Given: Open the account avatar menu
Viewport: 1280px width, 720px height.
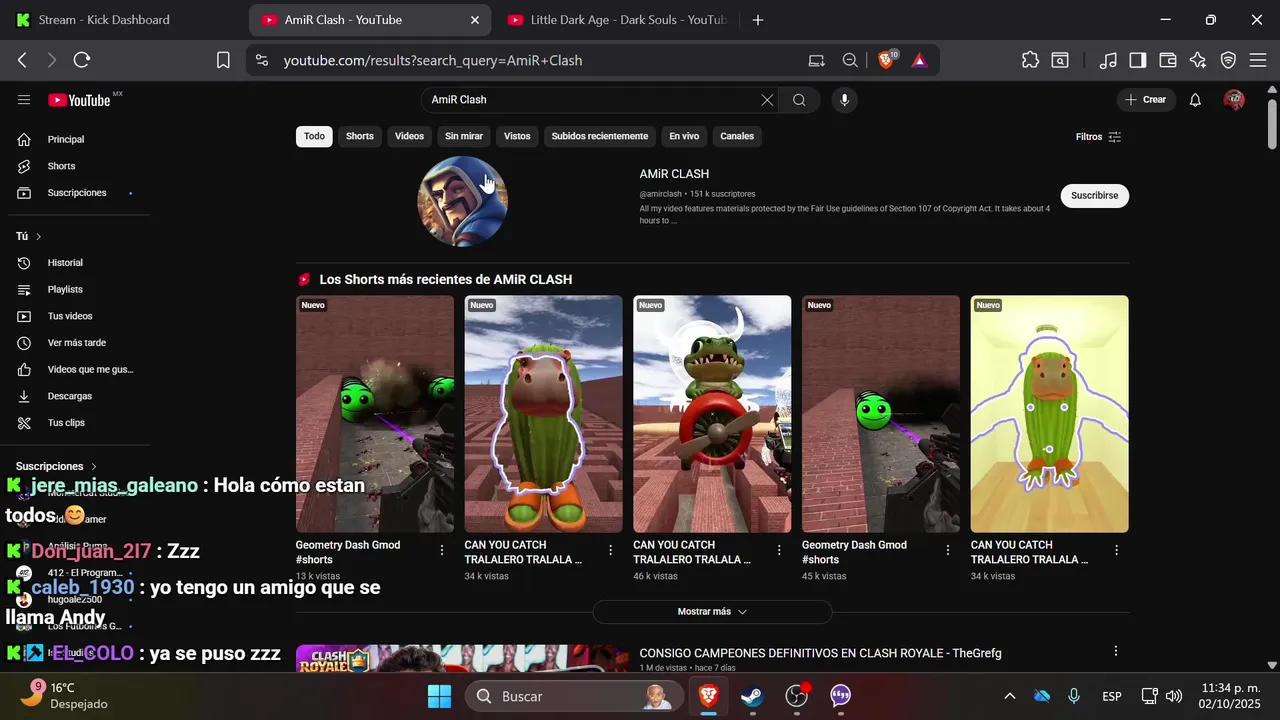Looking at the screenshot, I should 1234,100.
